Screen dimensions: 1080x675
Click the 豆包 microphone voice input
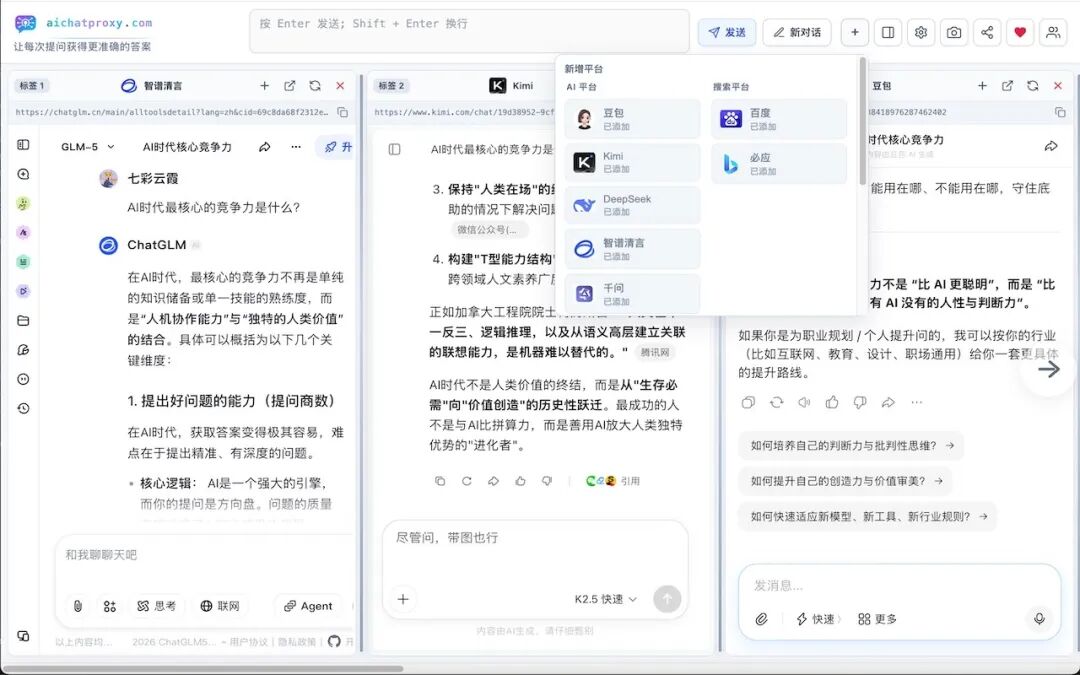[1039, 619]
